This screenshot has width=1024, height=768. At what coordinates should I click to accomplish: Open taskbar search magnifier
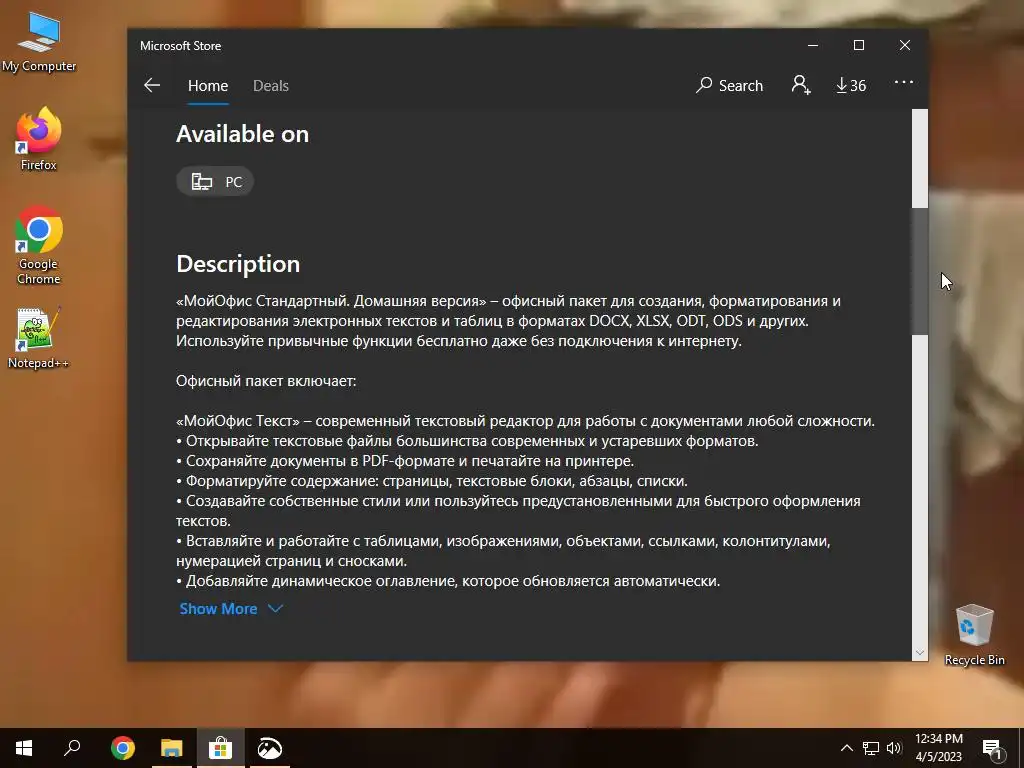(72, 748)
